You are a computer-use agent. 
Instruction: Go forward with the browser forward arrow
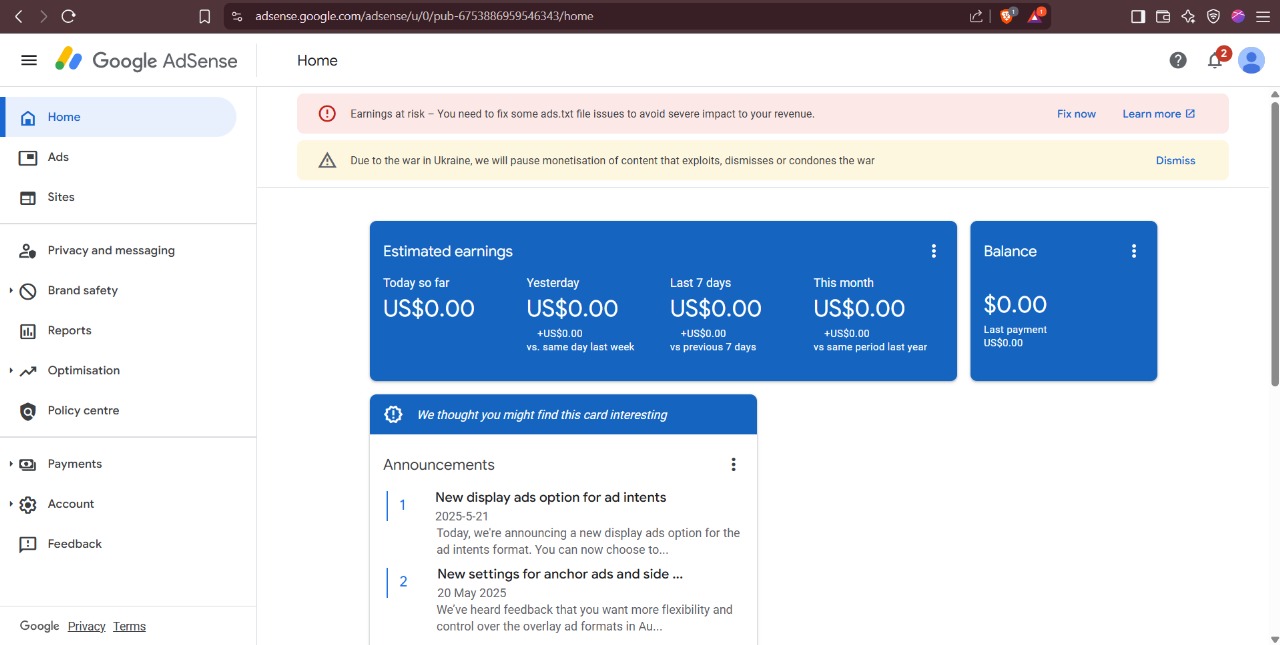43,16
